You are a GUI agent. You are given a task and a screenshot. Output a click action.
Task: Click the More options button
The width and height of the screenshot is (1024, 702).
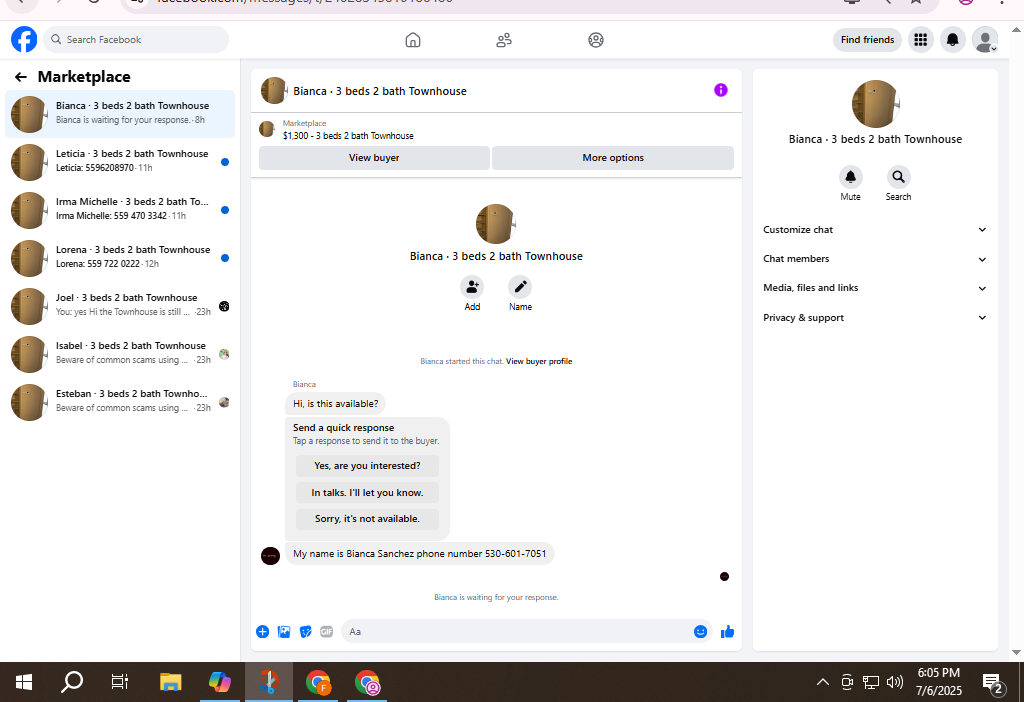coord(613,158)
